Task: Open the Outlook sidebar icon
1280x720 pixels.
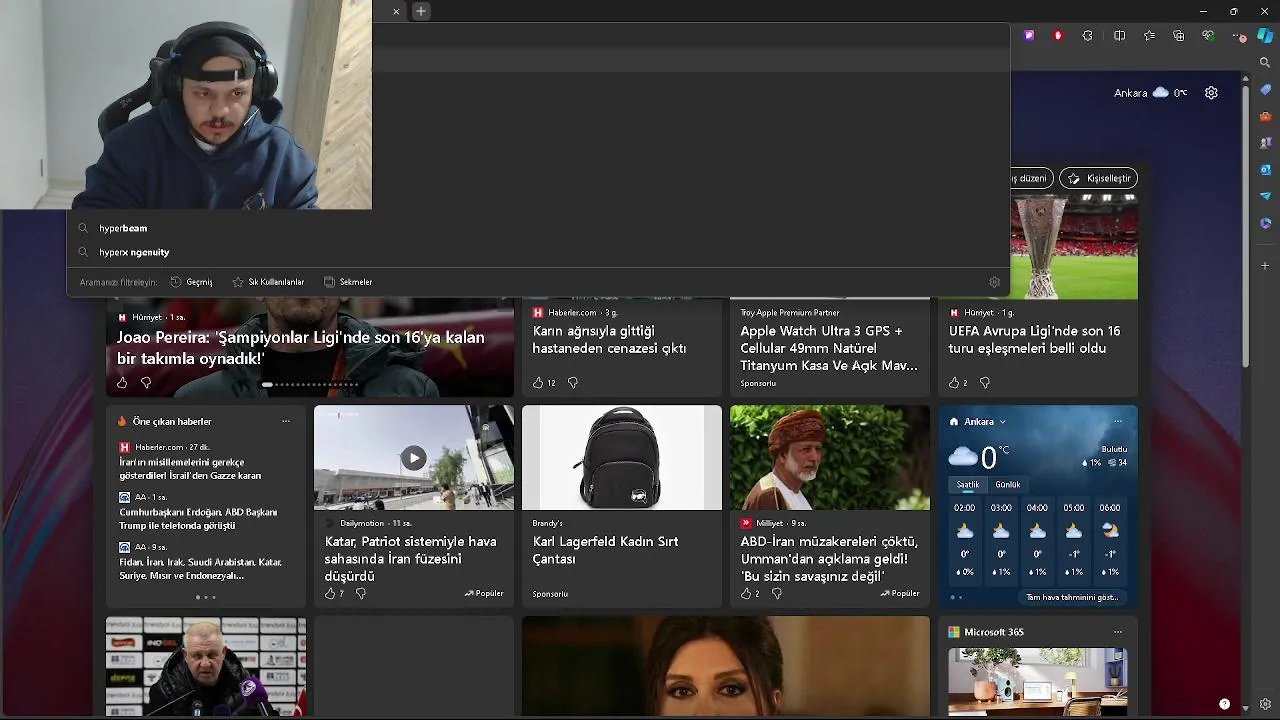Action: click(x=1265, y=169)
